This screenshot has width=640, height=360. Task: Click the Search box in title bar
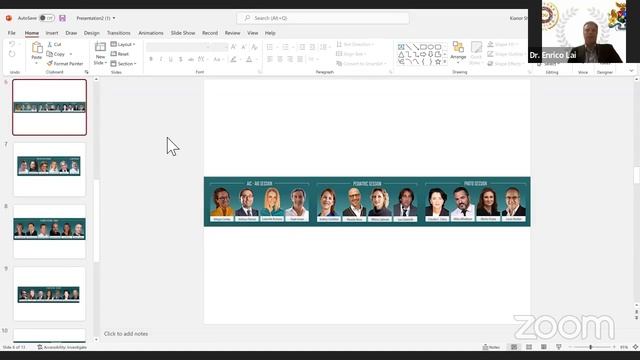[x=323, y=18]
